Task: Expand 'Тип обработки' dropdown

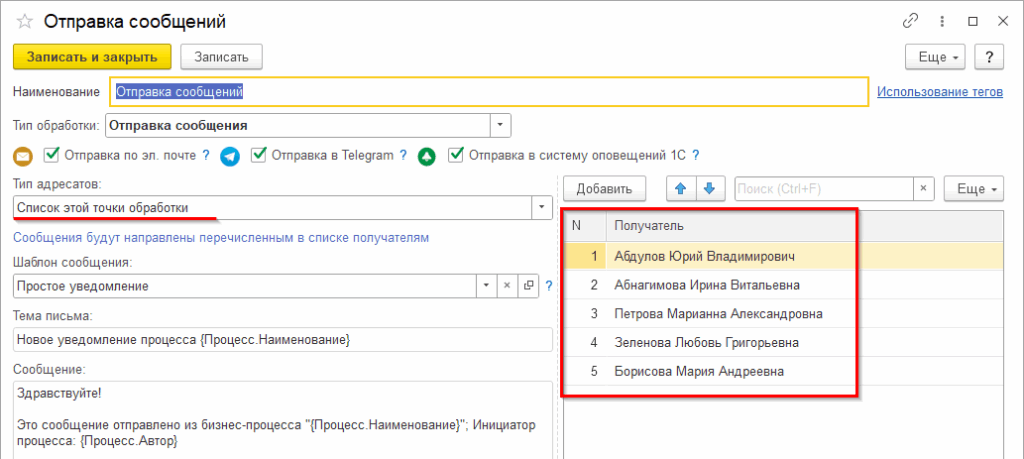Action: tap(500, 125)
